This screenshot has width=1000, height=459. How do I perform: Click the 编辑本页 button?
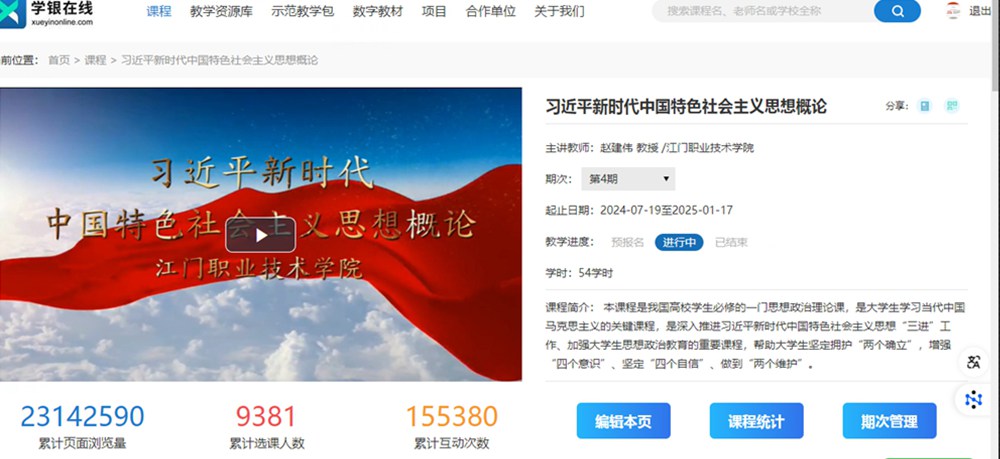point(623,421)
